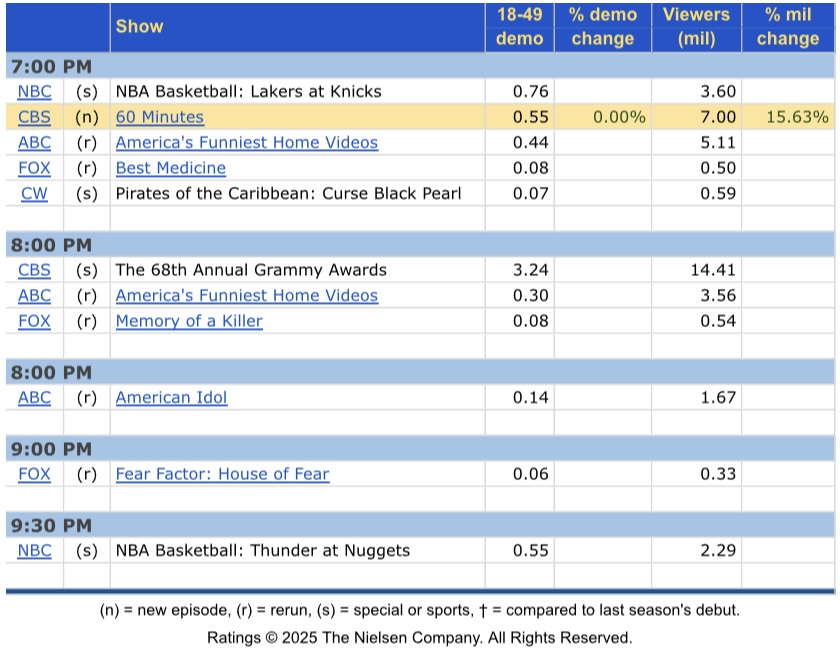Select the 9:30 PM time slot heading
This screenshot has height=664, width=840.
point(51,525)
